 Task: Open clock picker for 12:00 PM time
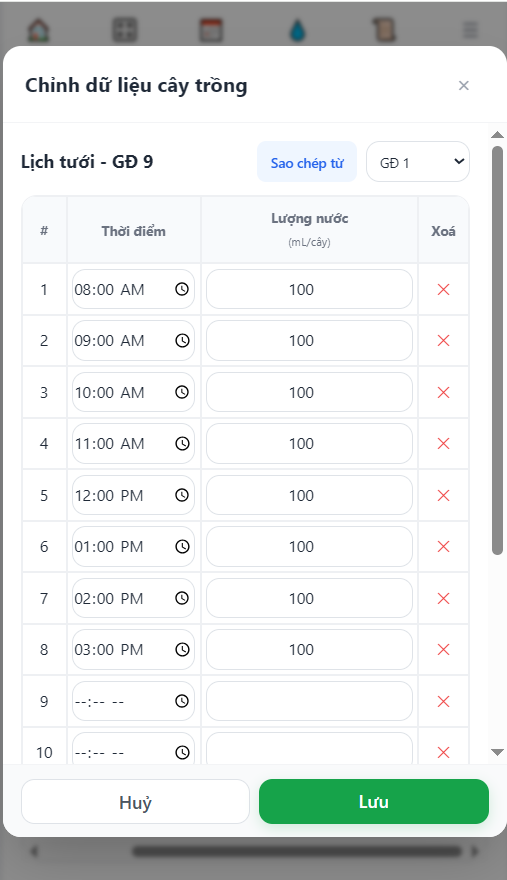pyautogui.click(x=182, y=495)
